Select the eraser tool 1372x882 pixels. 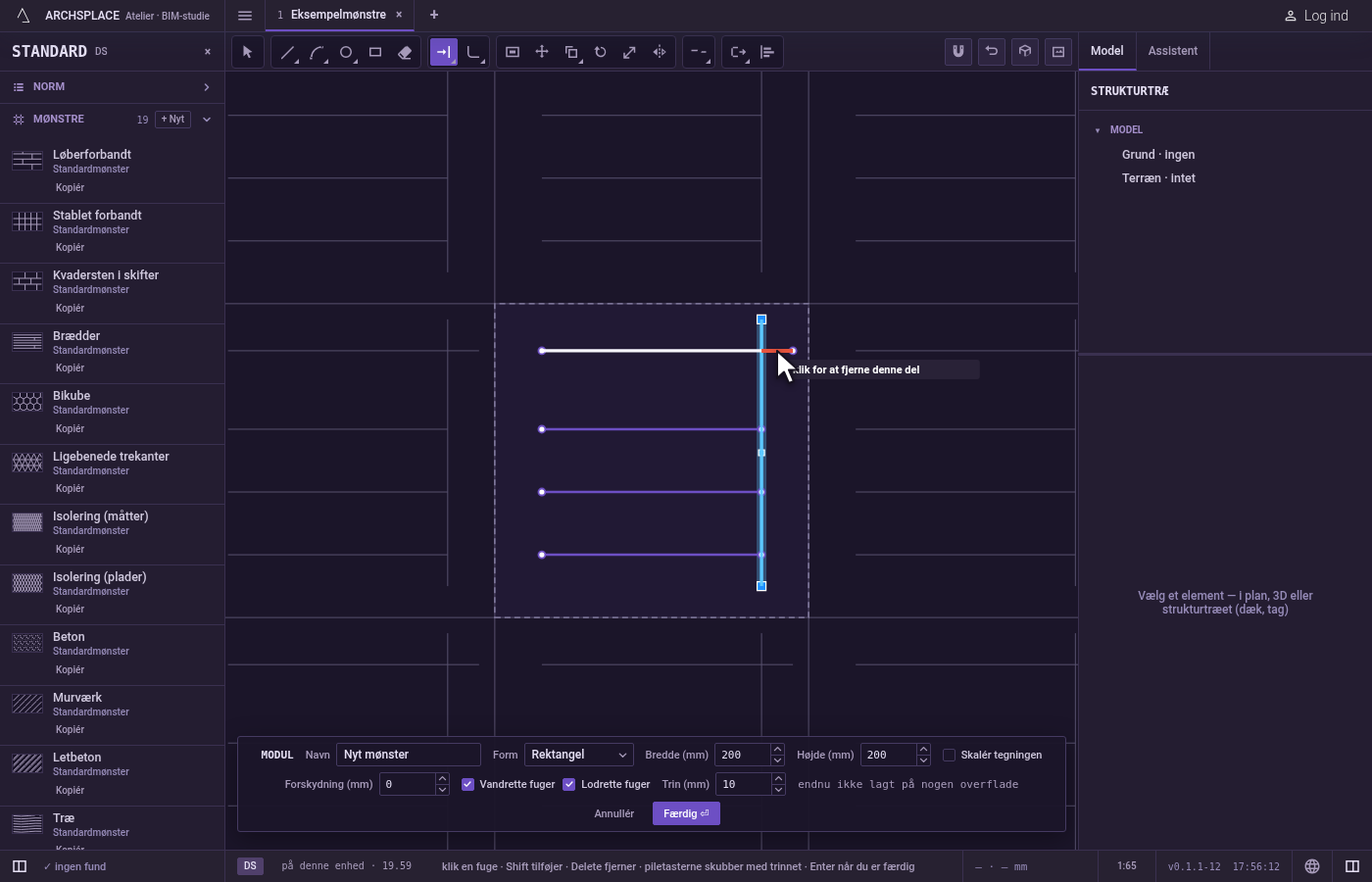[x=405, y=52]
